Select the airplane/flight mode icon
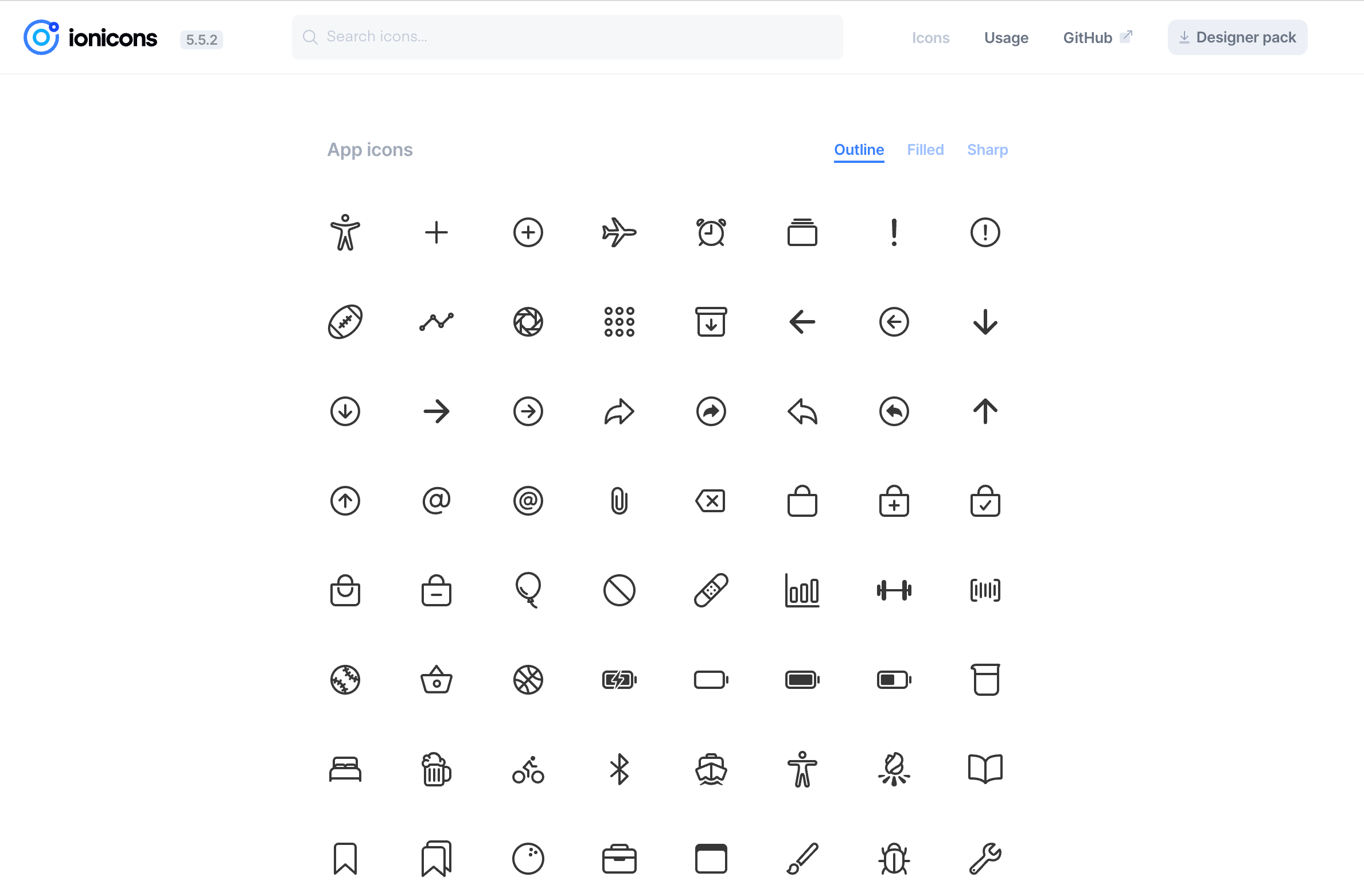The width and height of the screenshot is (1364, 896). (619, 232)
